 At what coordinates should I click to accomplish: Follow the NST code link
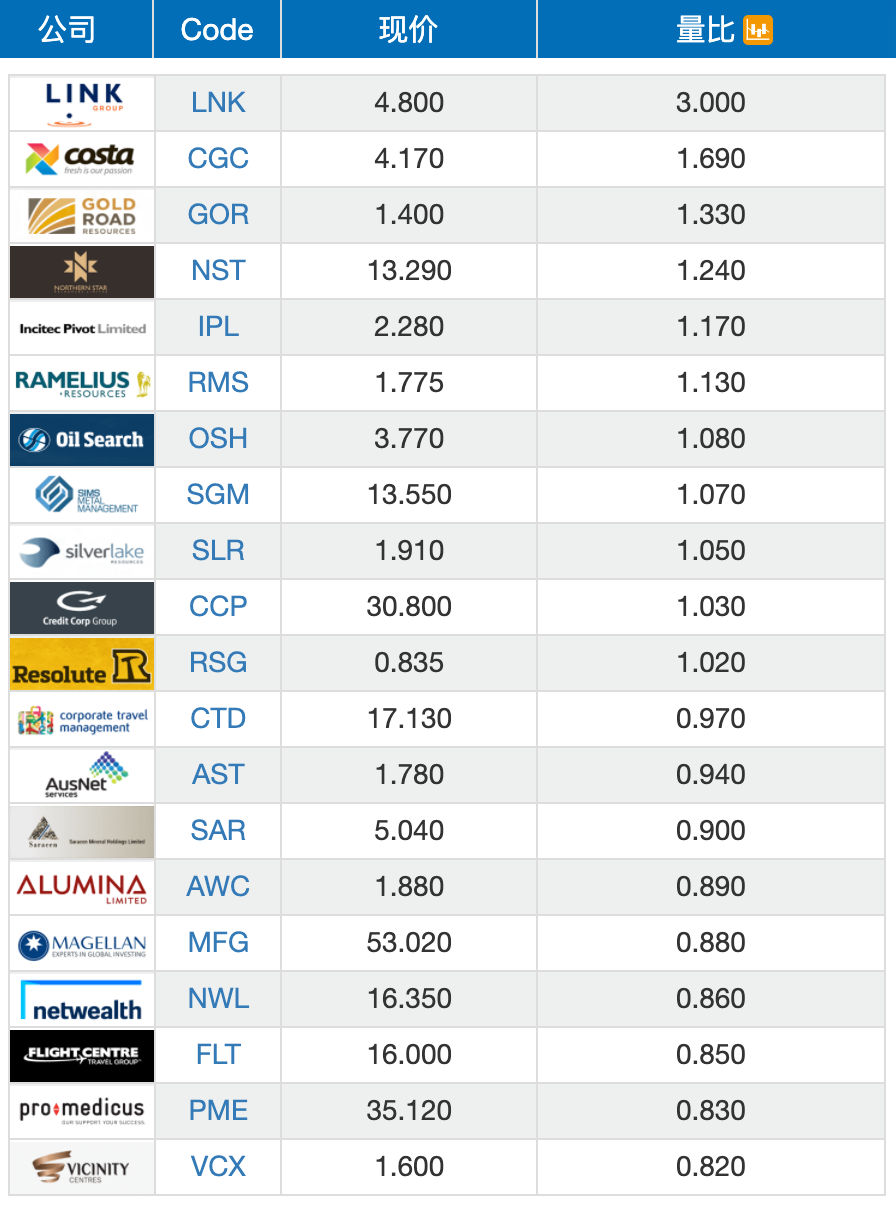pyautogui.click(x=218, y=270)
